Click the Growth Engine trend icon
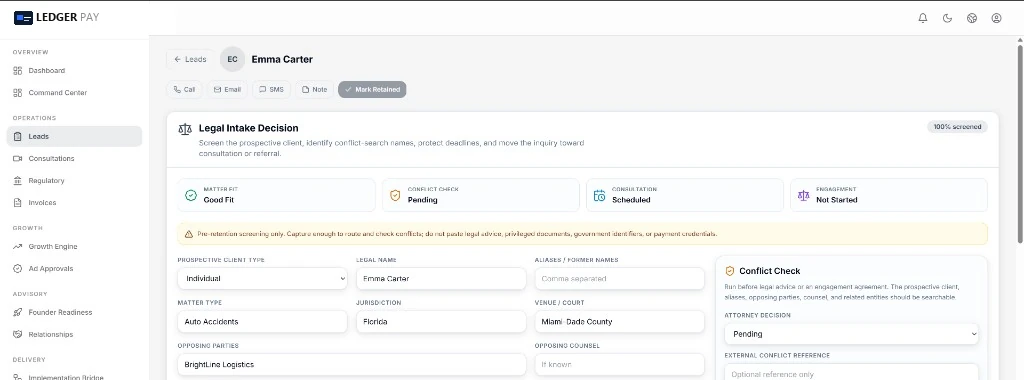 pyautogui.click(x=18, y=247)
